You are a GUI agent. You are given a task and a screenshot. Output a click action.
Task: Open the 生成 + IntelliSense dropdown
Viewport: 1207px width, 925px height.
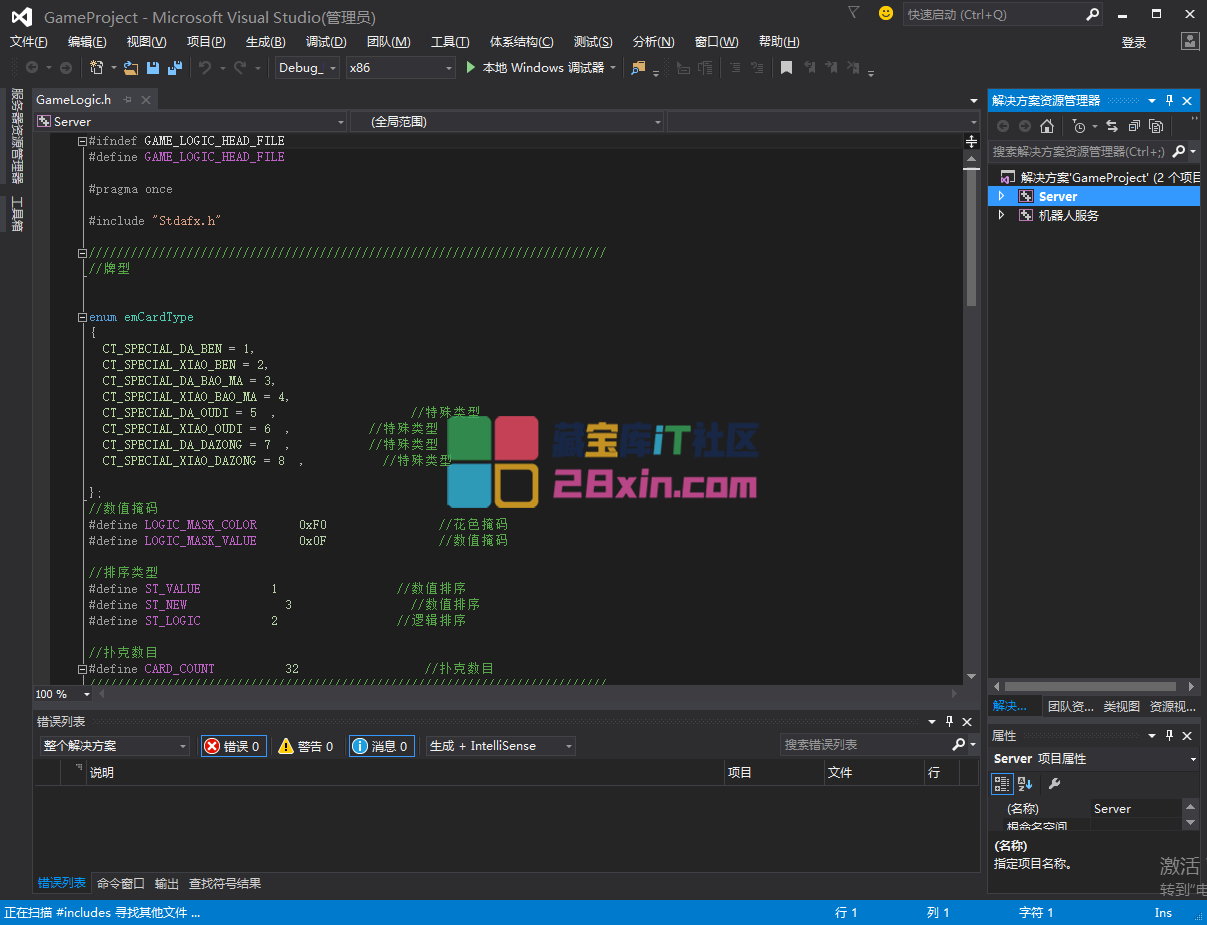501,746
